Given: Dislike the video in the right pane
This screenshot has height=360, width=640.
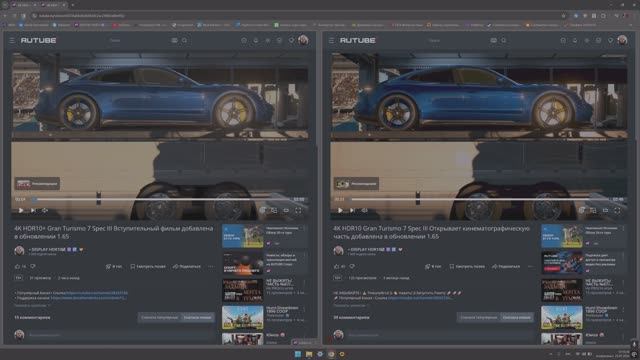Looking at the screenshot, I should point(352,267).
